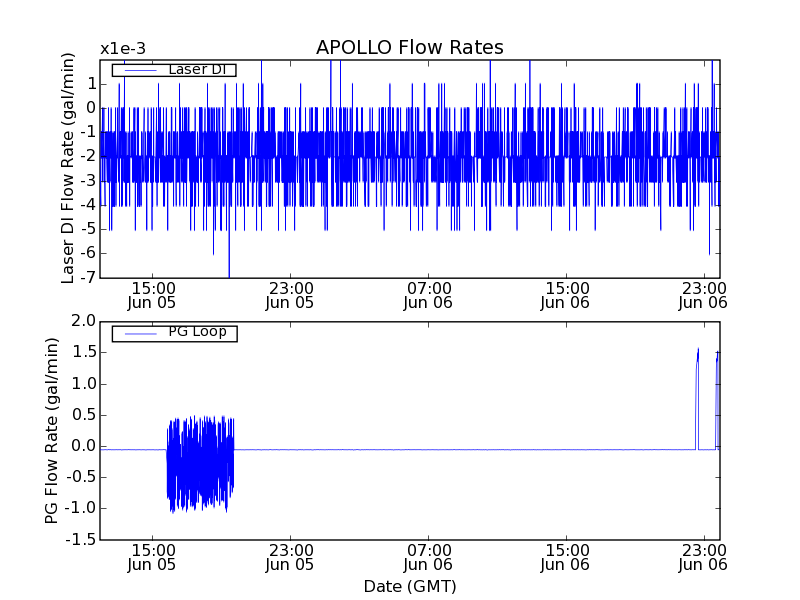Click '23:00 Jun 05' tick under Laser DI plot
This screenshot has height=600, width=800.
click(x=289, y=296)
